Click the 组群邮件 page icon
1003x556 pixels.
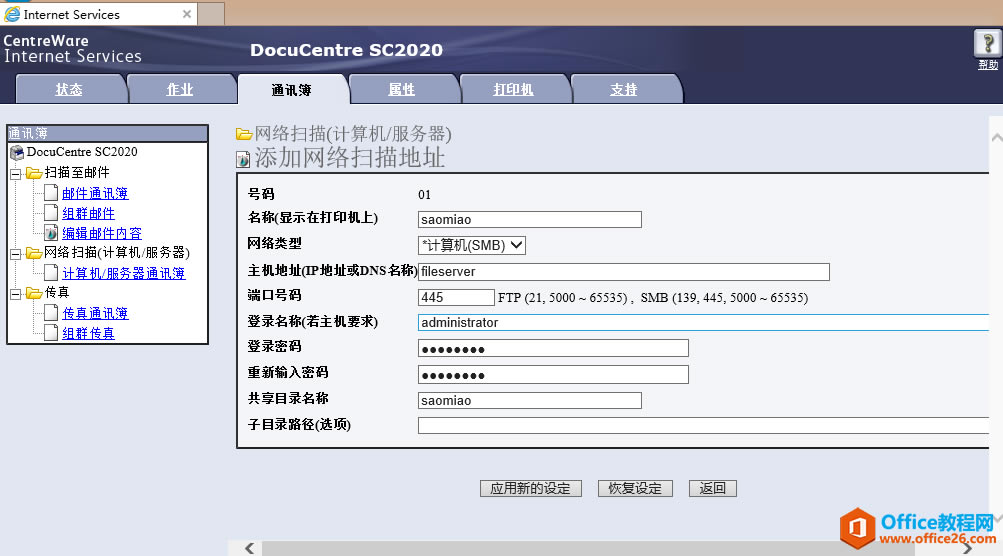(51, 212)
